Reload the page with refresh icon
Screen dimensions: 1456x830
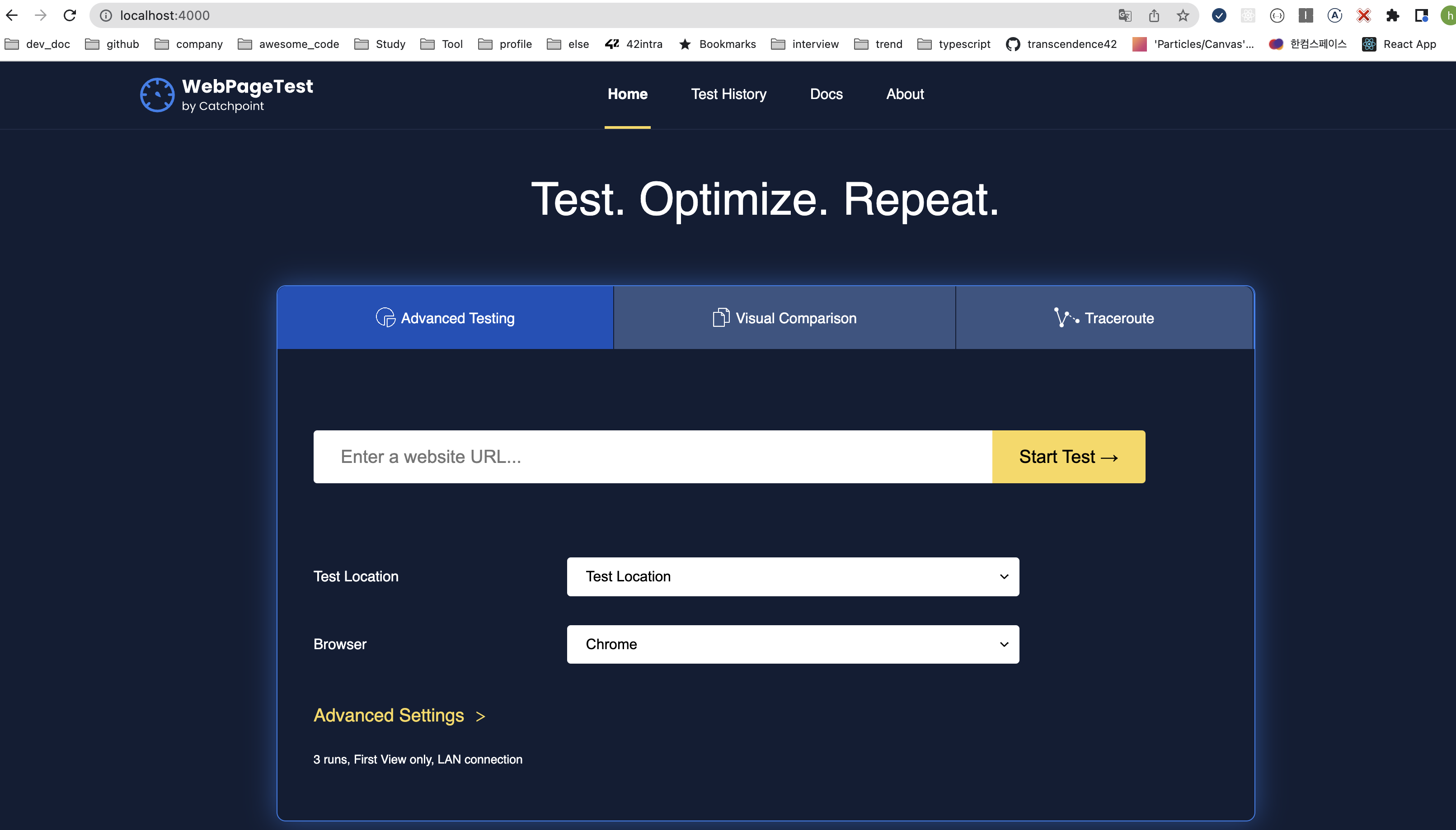70,15
